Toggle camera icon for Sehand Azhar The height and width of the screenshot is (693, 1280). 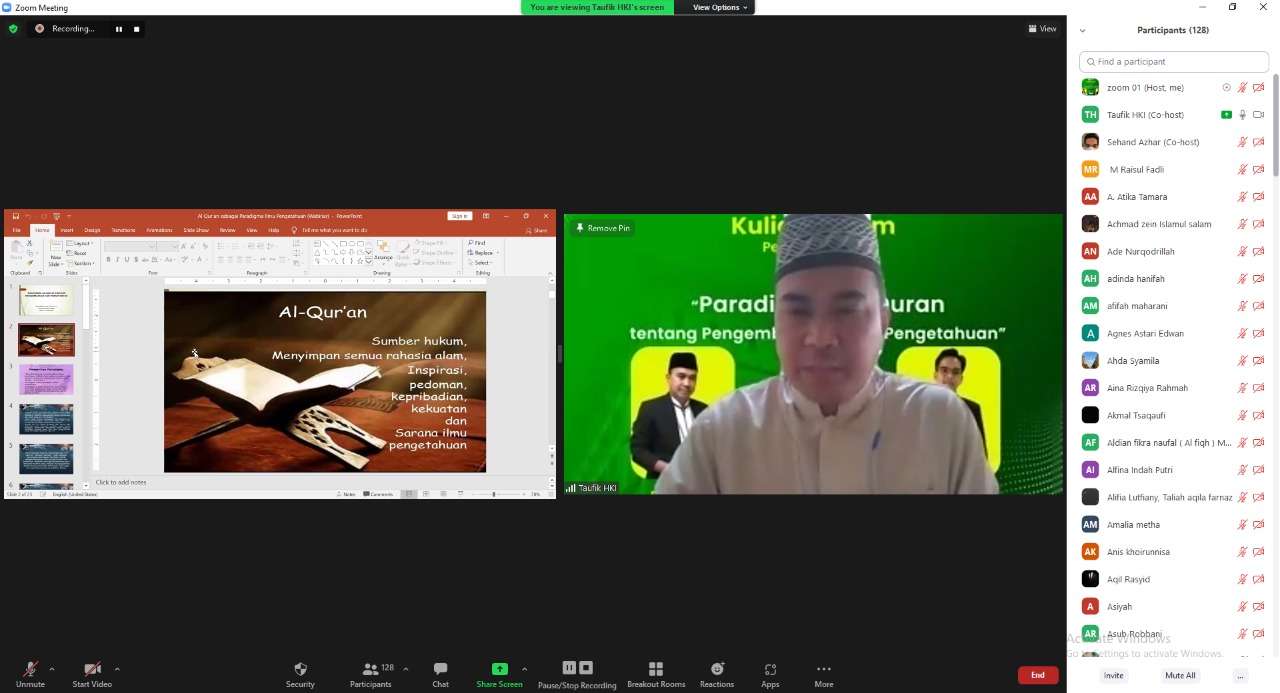pos(1259,142)
